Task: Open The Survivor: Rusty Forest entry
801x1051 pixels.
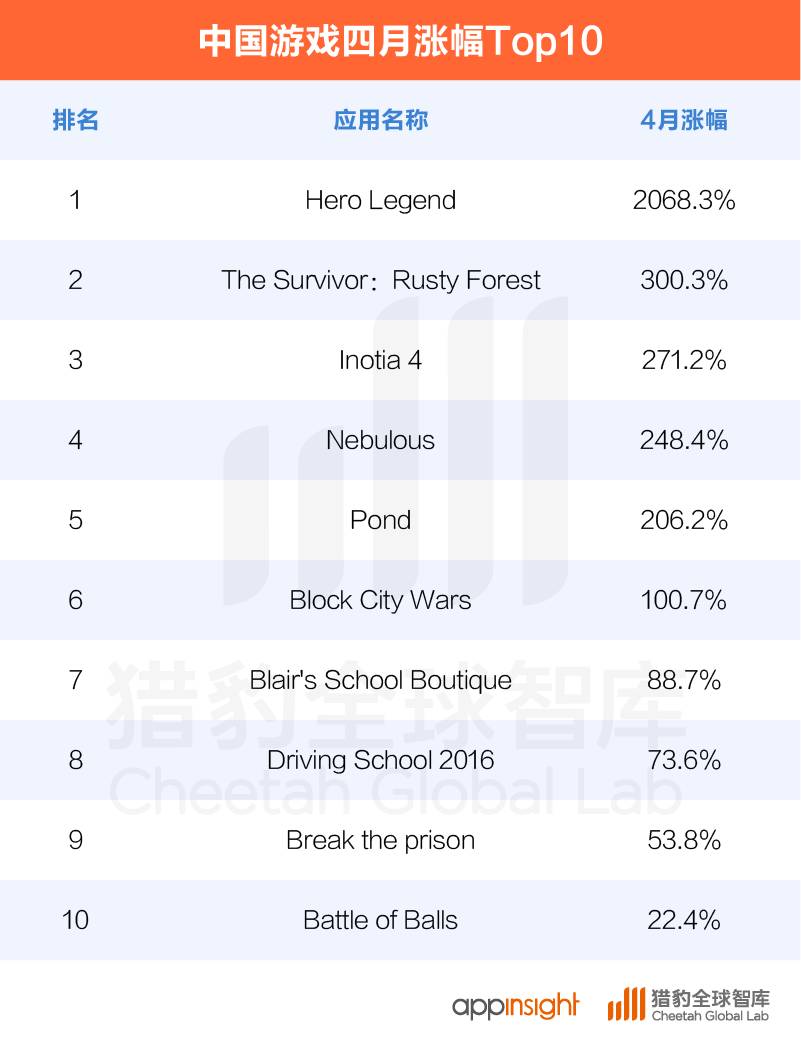Action: (380, 280)
